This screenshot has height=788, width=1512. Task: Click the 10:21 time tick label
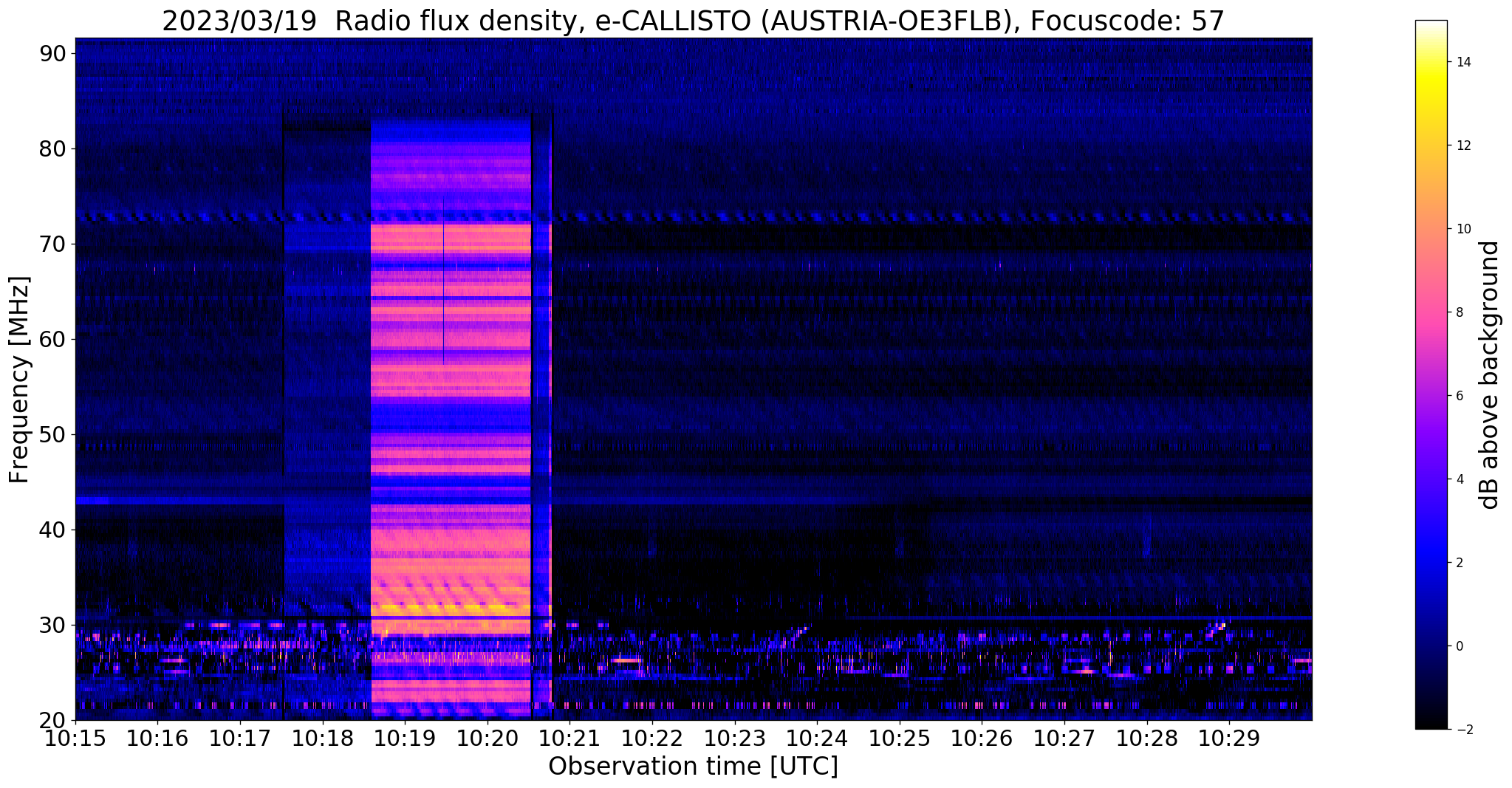569,737
